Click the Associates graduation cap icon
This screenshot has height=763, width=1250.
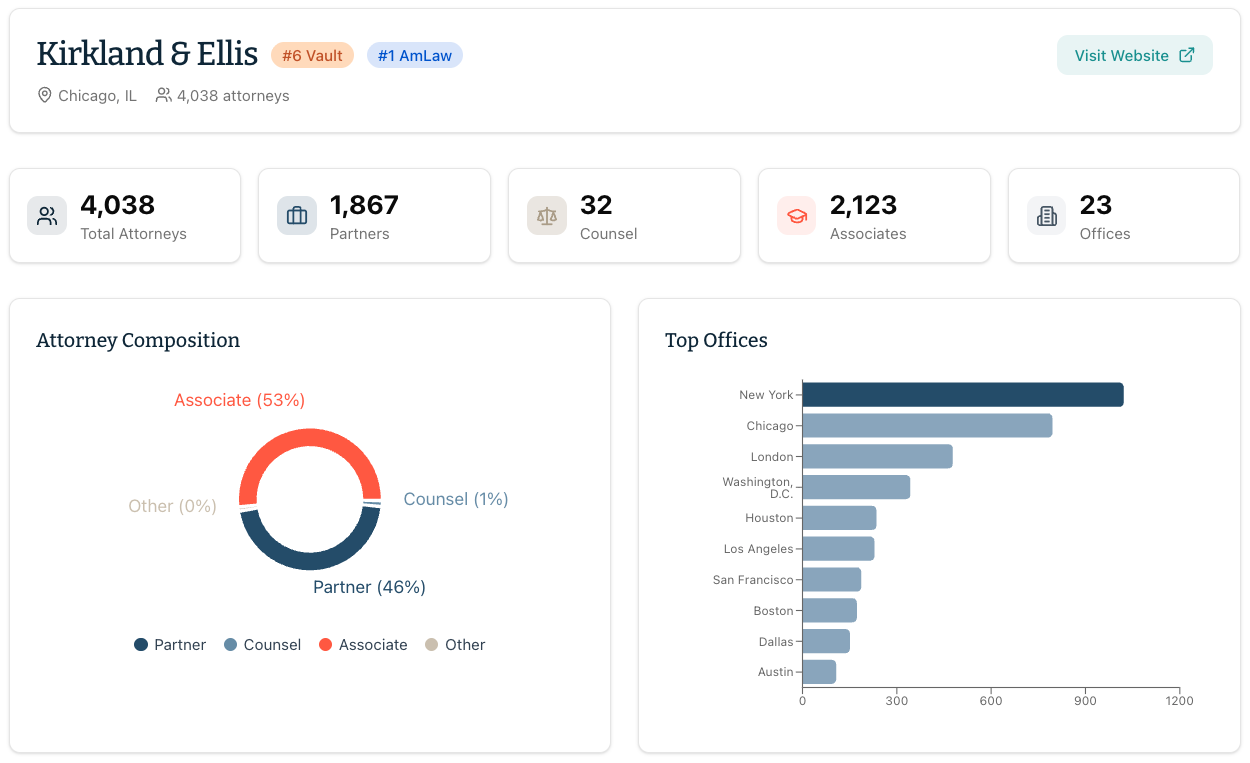pos(797,216)
